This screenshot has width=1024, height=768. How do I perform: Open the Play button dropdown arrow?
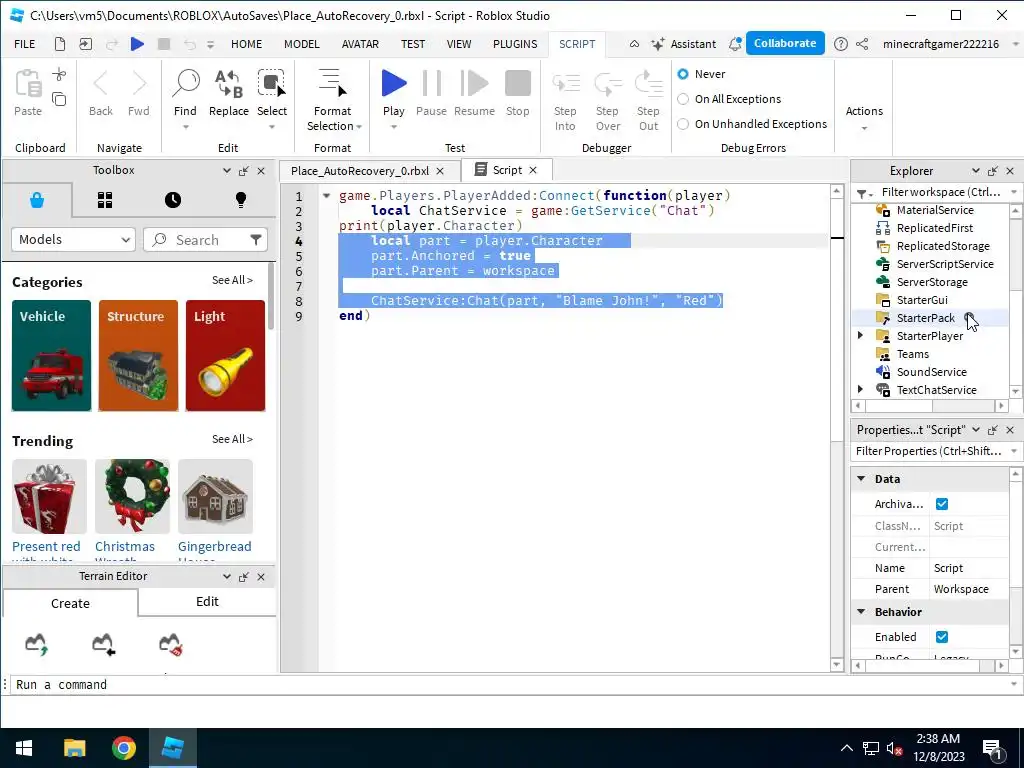tap(394, 127)
